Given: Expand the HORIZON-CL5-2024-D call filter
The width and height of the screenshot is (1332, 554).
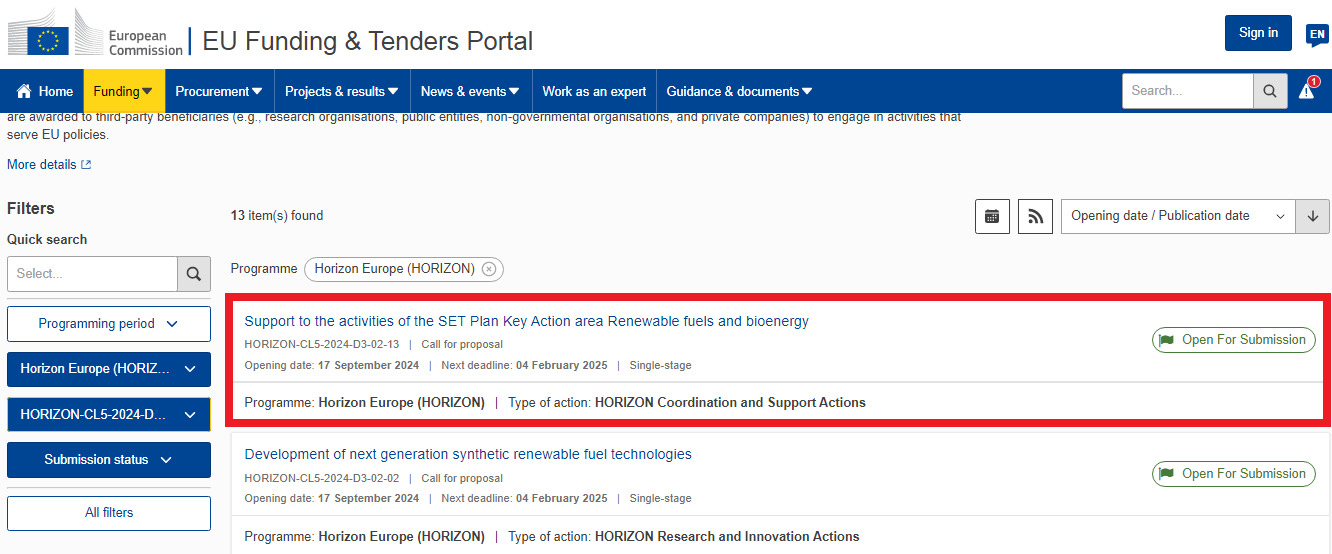Looking at the screenshot, I should 109,414.
